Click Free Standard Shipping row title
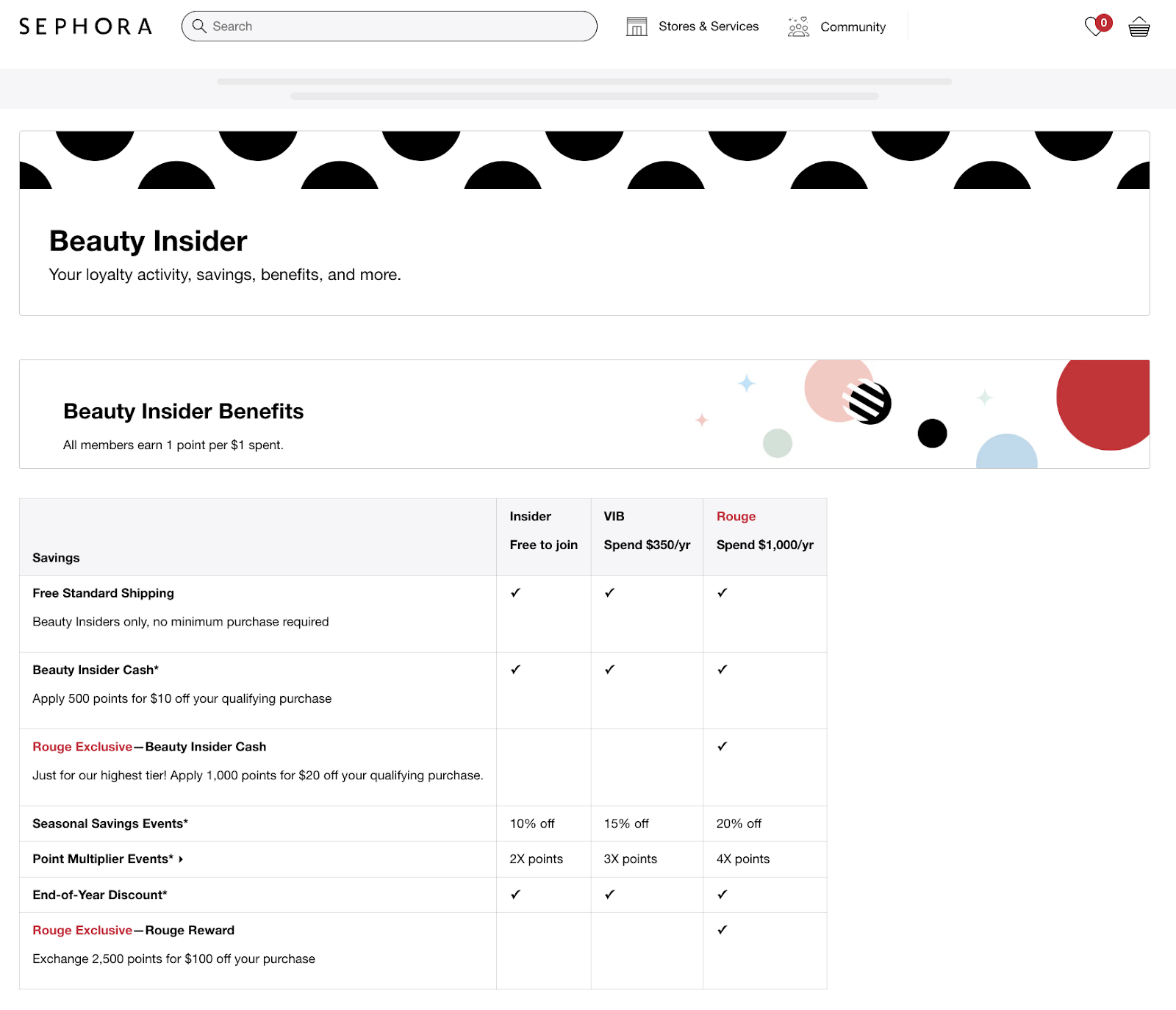 pos(104,593)
